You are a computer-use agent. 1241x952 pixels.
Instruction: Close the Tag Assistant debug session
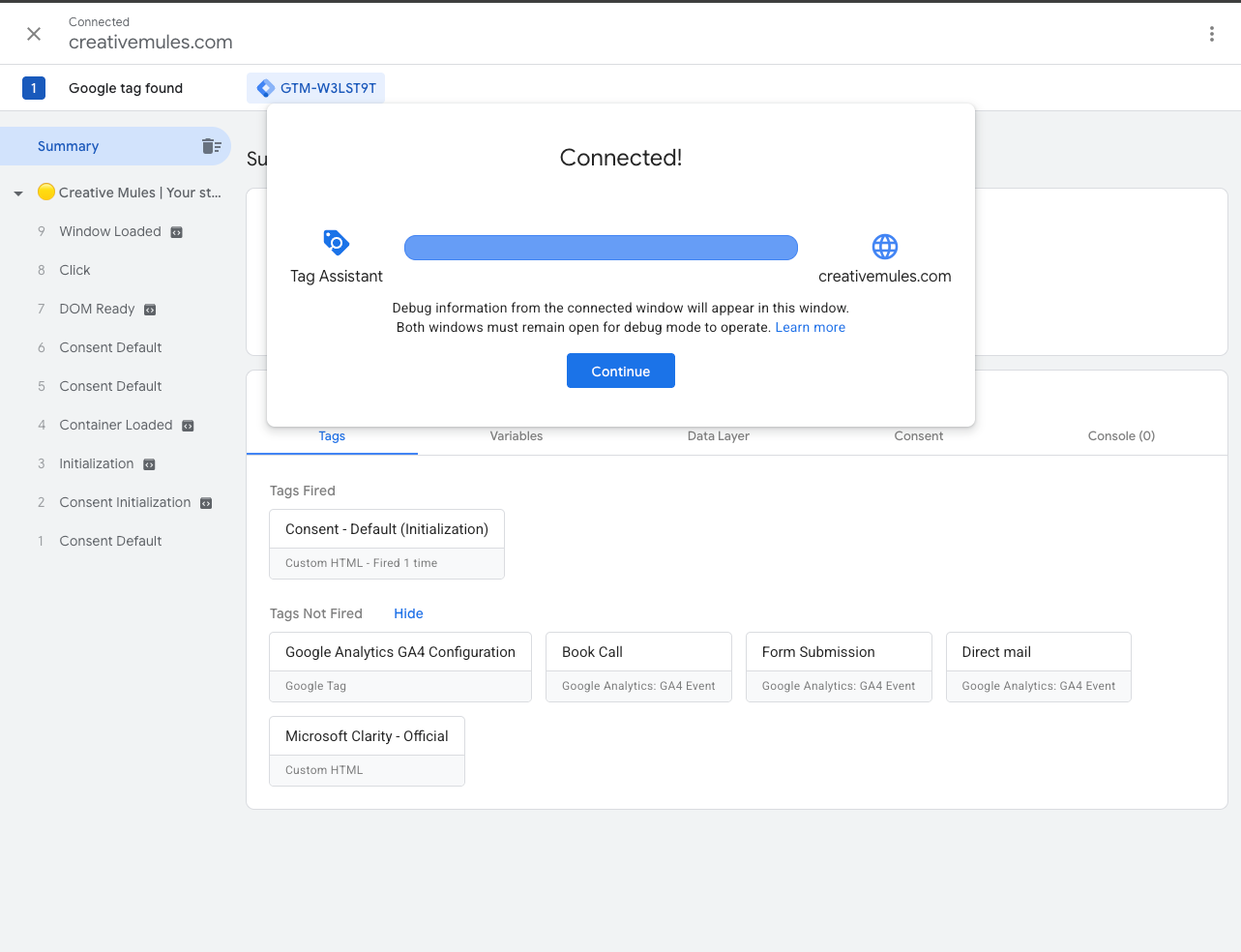34,34
